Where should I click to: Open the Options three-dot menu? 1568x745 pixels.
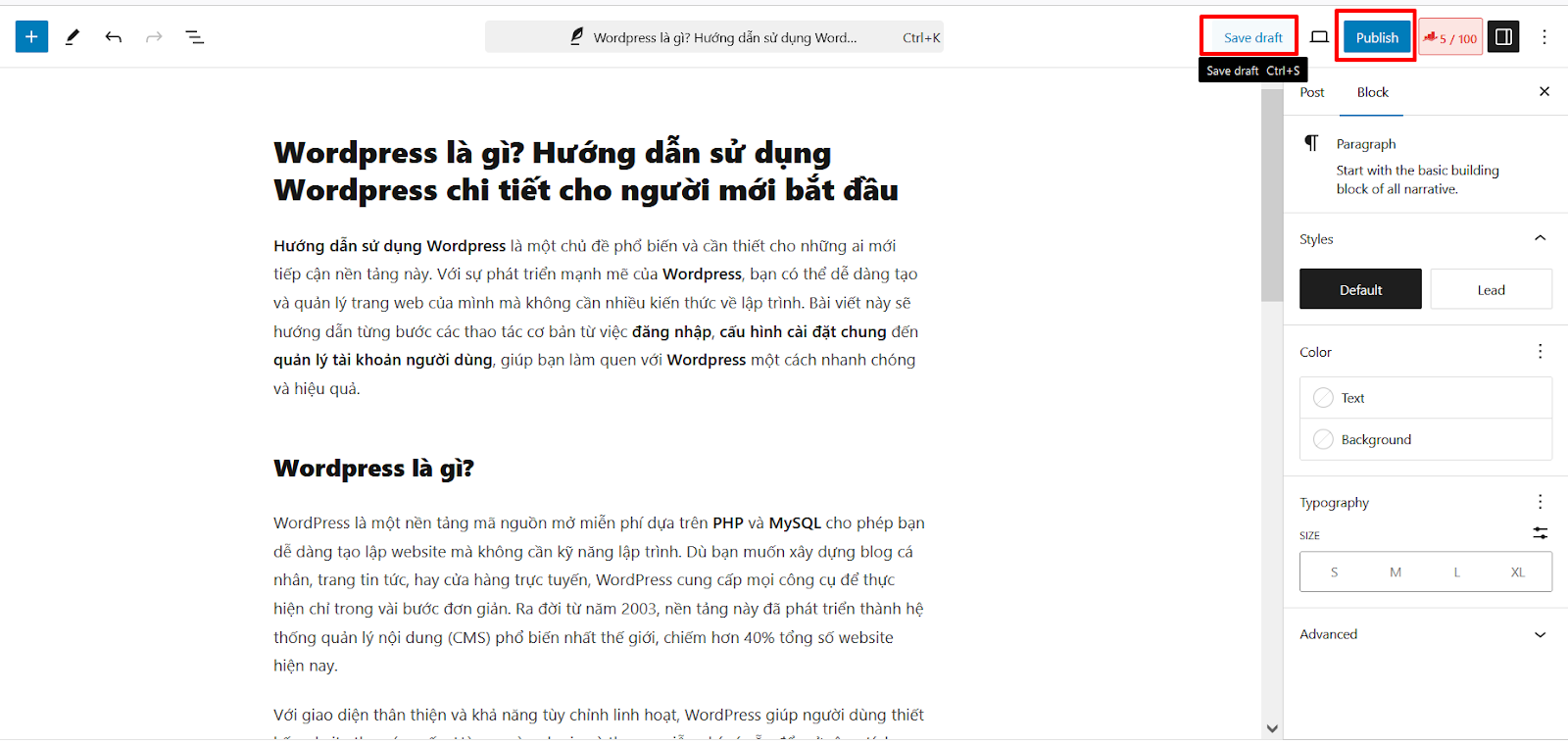click(x=1544, y=37)
